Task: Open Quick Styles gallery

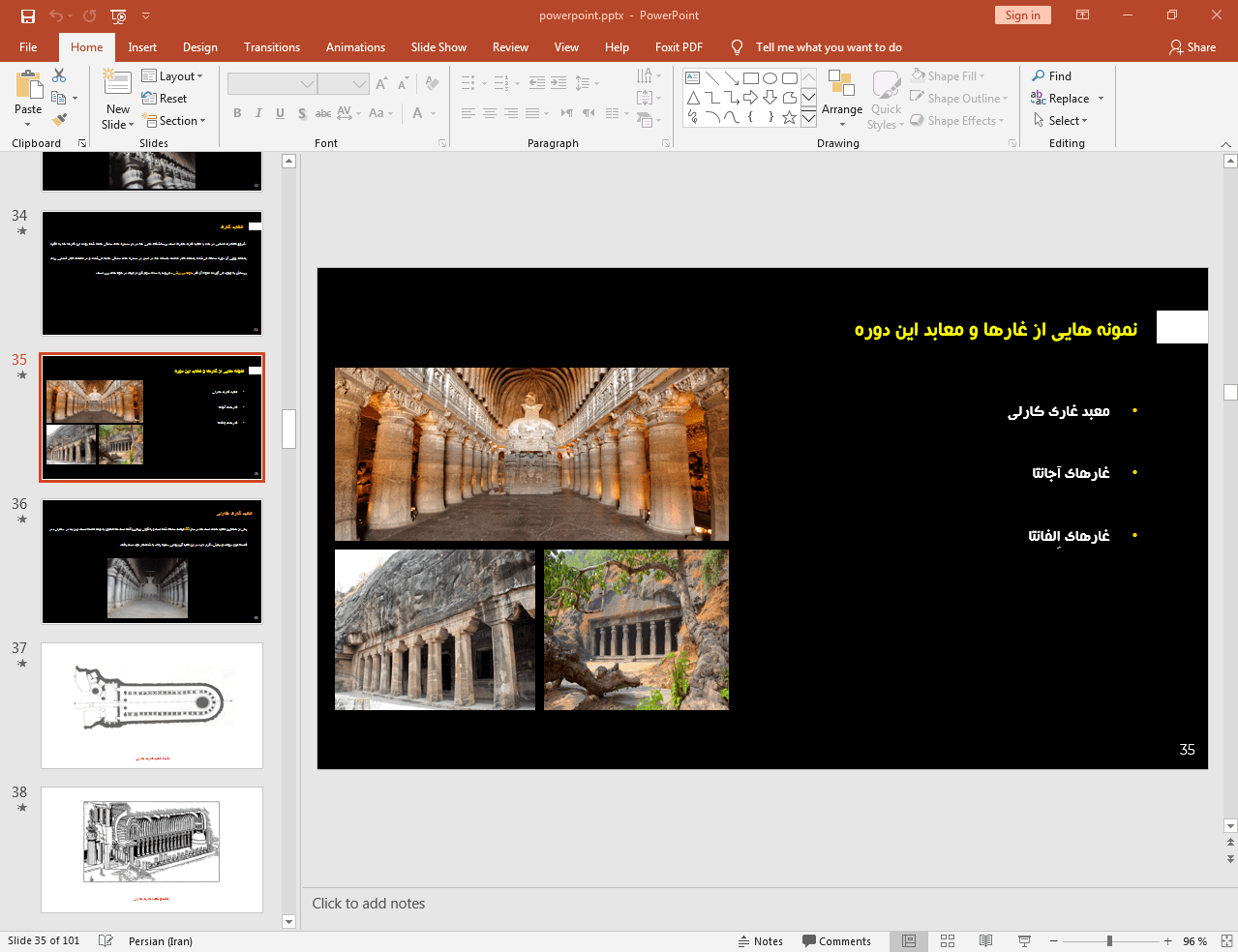Action: coord(886,99)
